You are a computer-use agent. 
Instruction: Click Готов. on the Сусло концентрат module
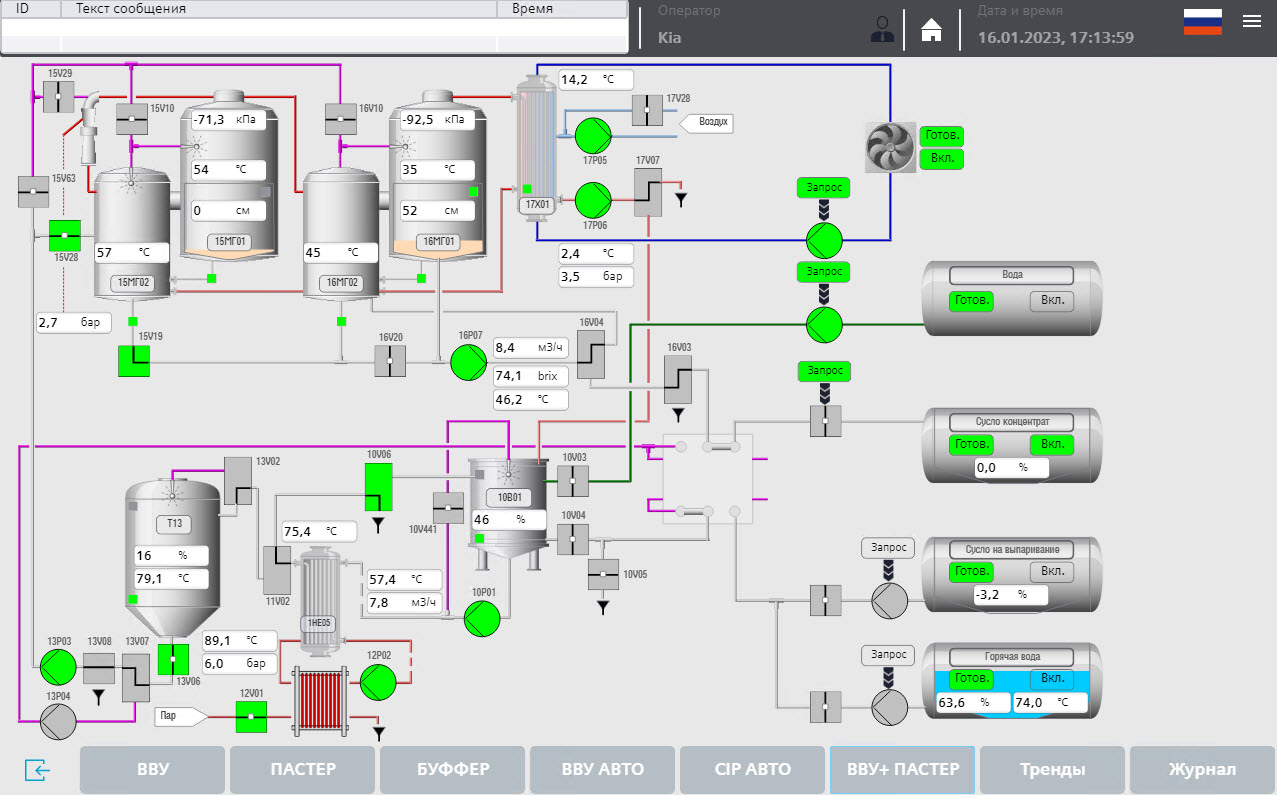point(970,445)
